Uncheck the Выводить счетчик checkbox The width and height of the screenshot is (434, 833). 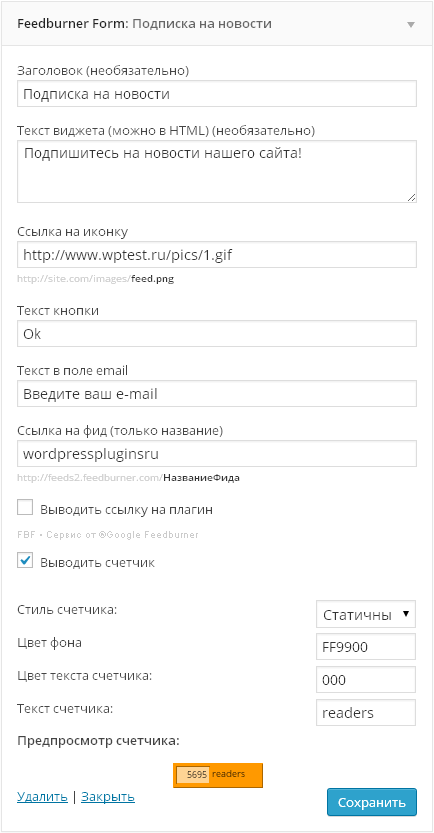coord(25,560)
